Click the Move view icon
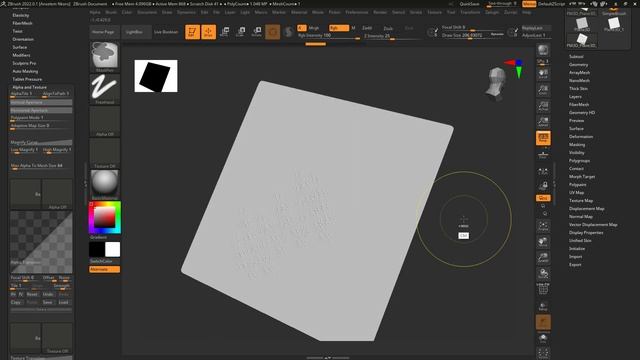This screenshot has width=640, height=360. pos(543,242)
